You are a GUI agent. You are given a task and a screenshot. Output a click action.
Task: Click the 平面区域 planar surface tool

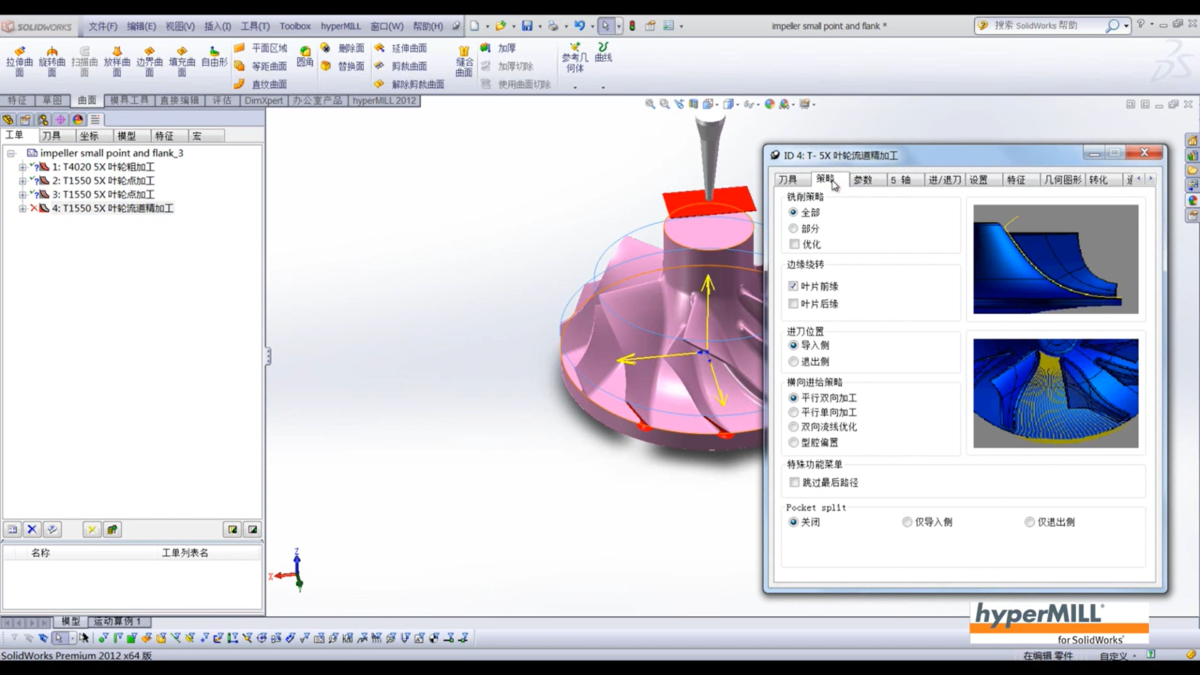pos(260,48)
